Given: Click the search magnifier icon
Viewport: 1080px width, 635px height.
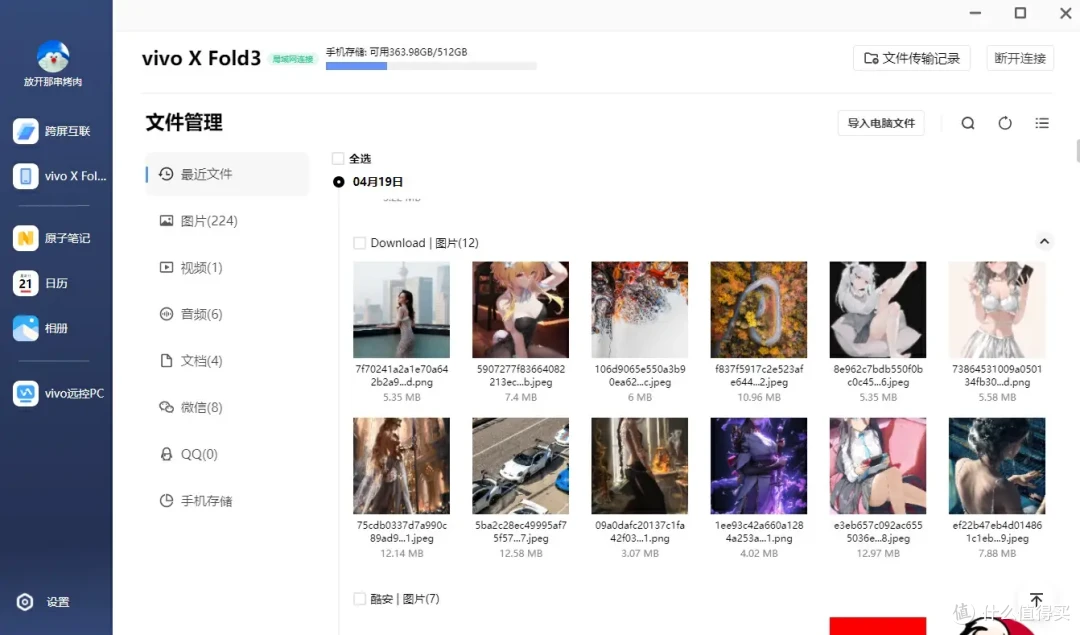Looking at the screenshot, I should pyautogui.click(x=968, y=123).
